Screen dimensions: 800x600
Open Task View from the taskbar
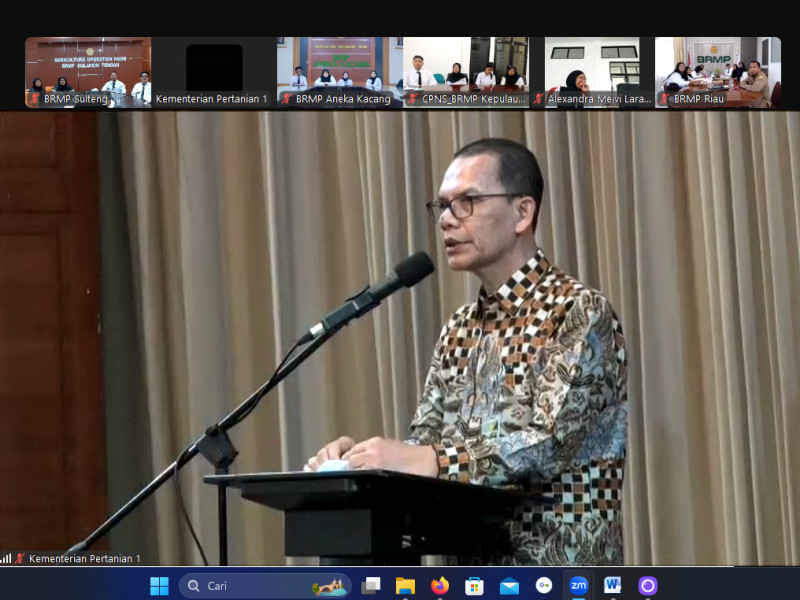(371, 586)
